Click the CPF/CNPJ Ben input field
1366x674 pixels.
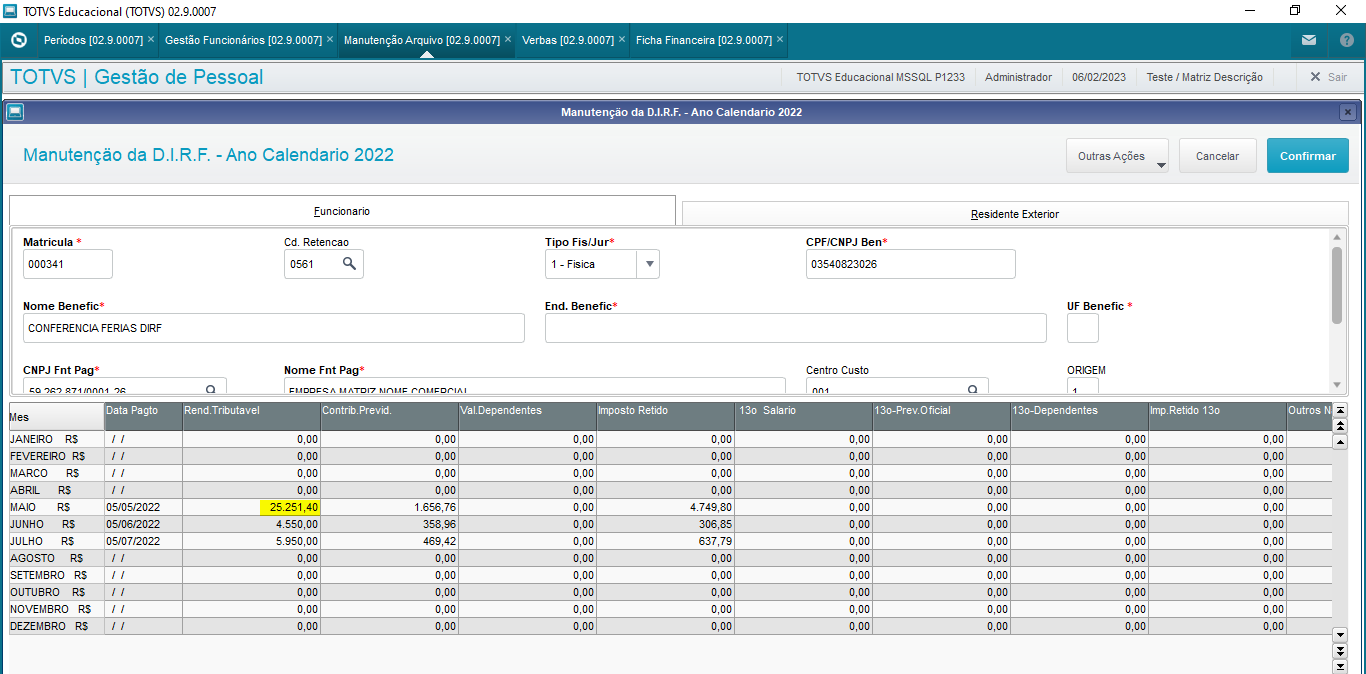tap(911, 264)
